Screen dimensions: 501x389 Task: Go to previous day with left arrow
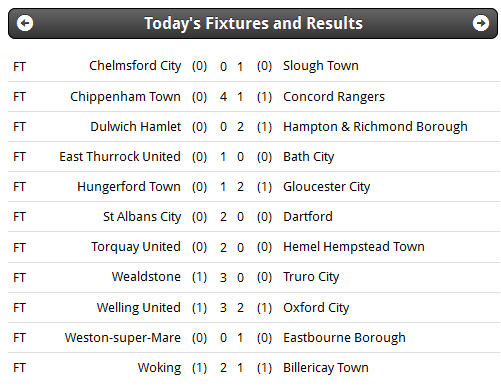25,23
